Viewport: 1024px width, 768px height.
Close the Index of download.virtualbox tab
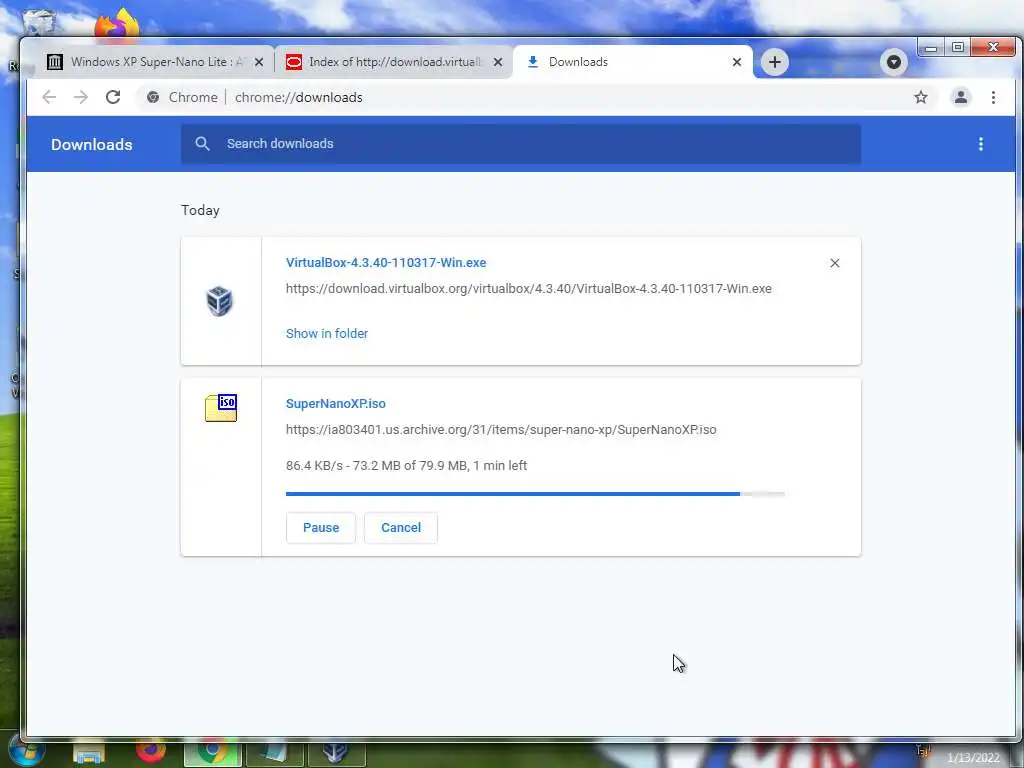pyautogui.click(x=498, y=62)
